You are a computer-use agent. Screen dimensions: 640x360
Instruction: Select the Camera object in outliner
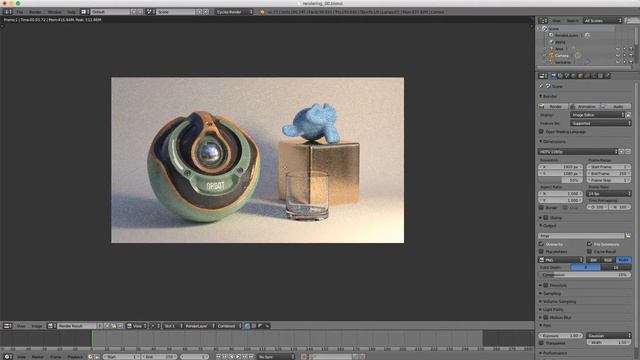pyautogui.click(x=561, y=56)
